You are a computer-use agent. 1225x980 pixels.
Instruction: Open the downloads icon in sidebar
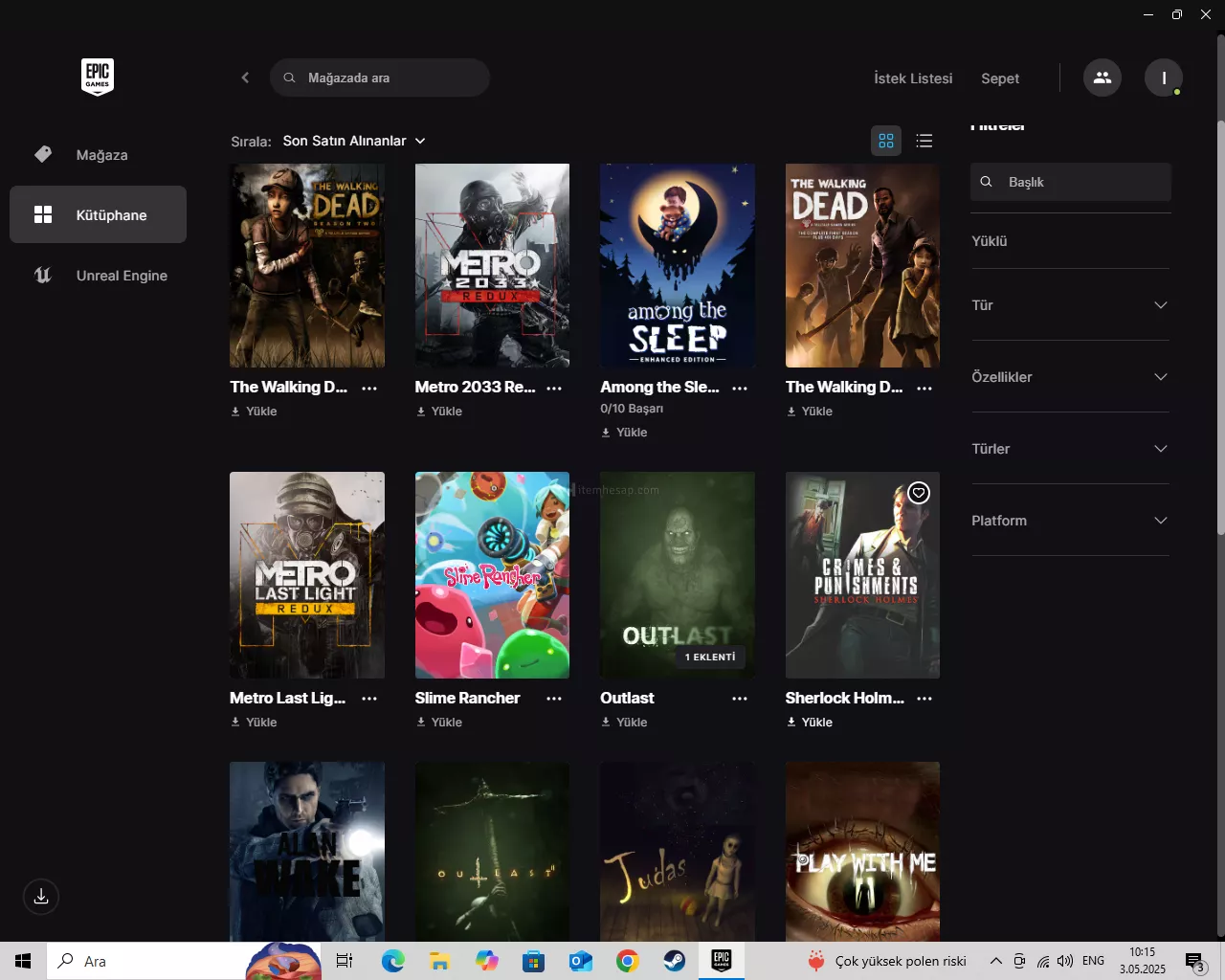41,897
